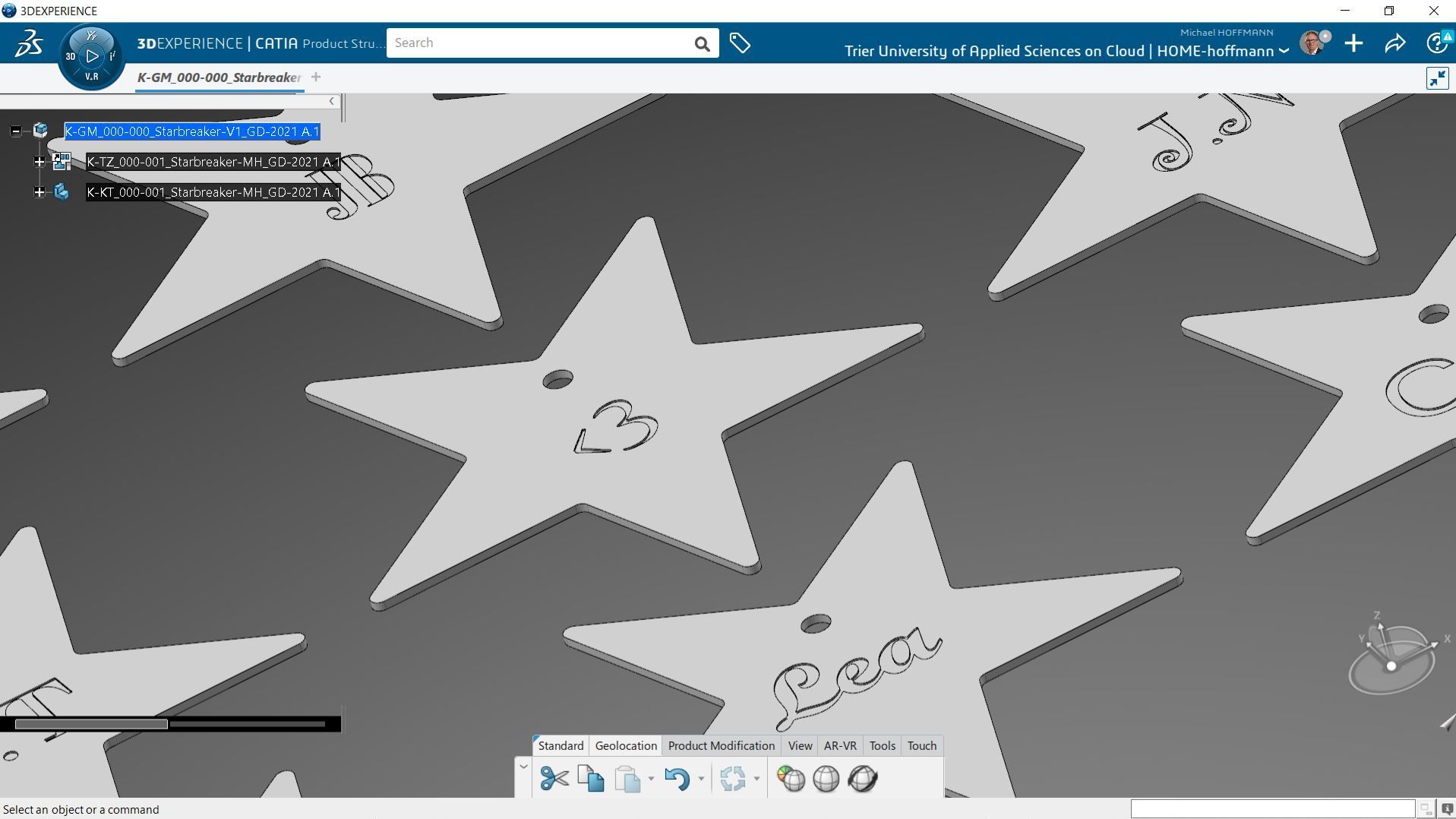Click the Undo arrow icon
Screen dimensions: 1456x819
coord(677,779)
